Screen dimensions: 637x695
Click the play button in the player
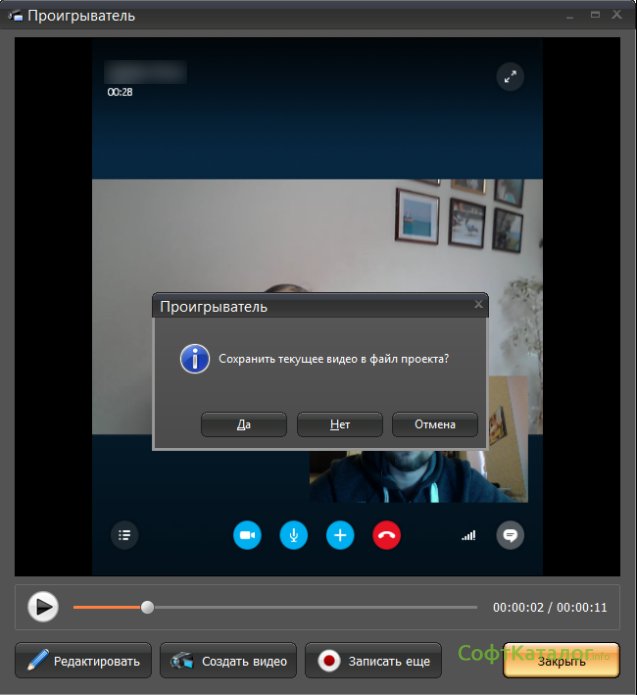pos(42,606)
